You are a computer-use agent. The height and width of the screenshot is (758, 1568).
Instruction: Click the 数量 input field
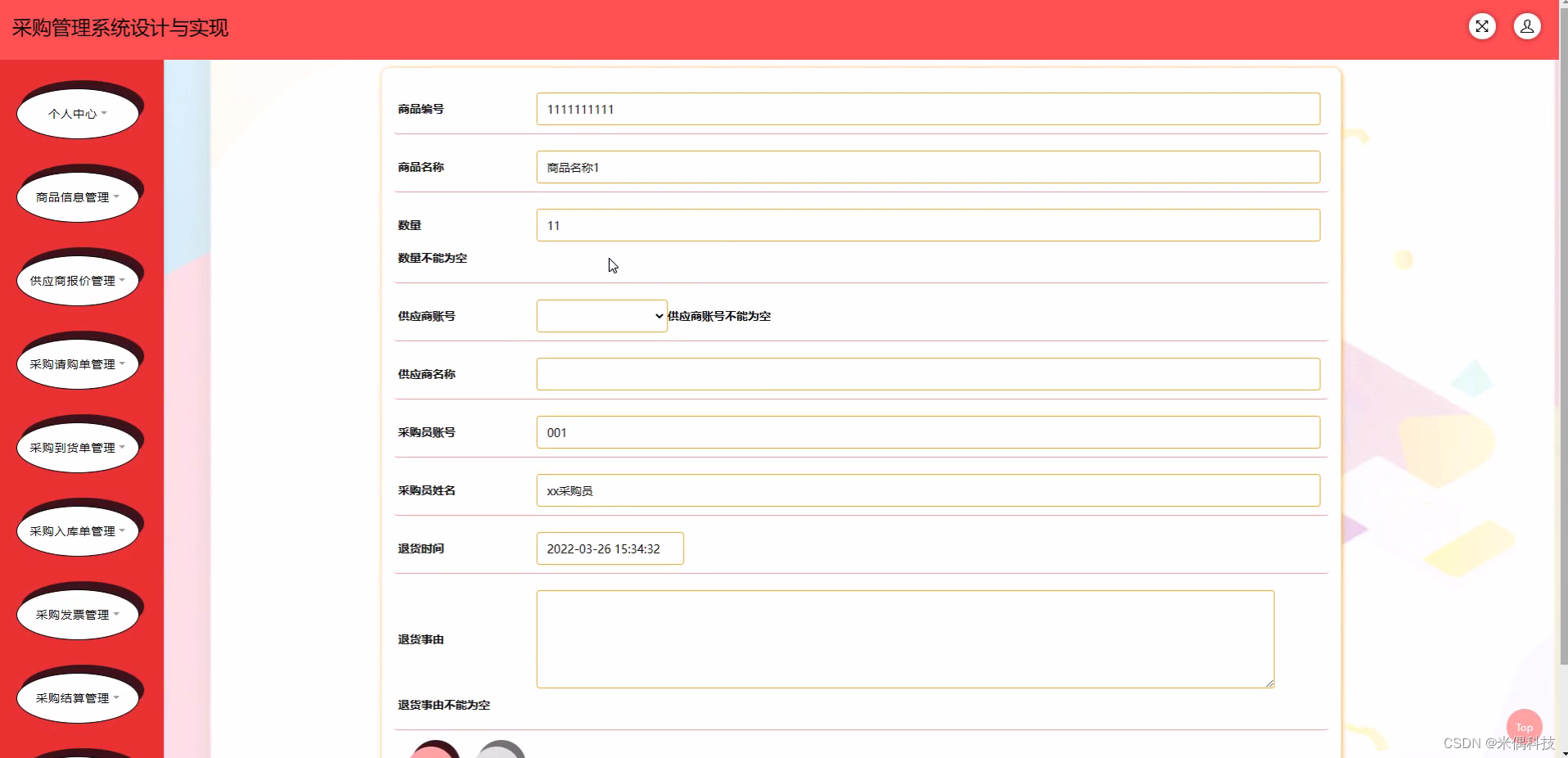(928, 225)
